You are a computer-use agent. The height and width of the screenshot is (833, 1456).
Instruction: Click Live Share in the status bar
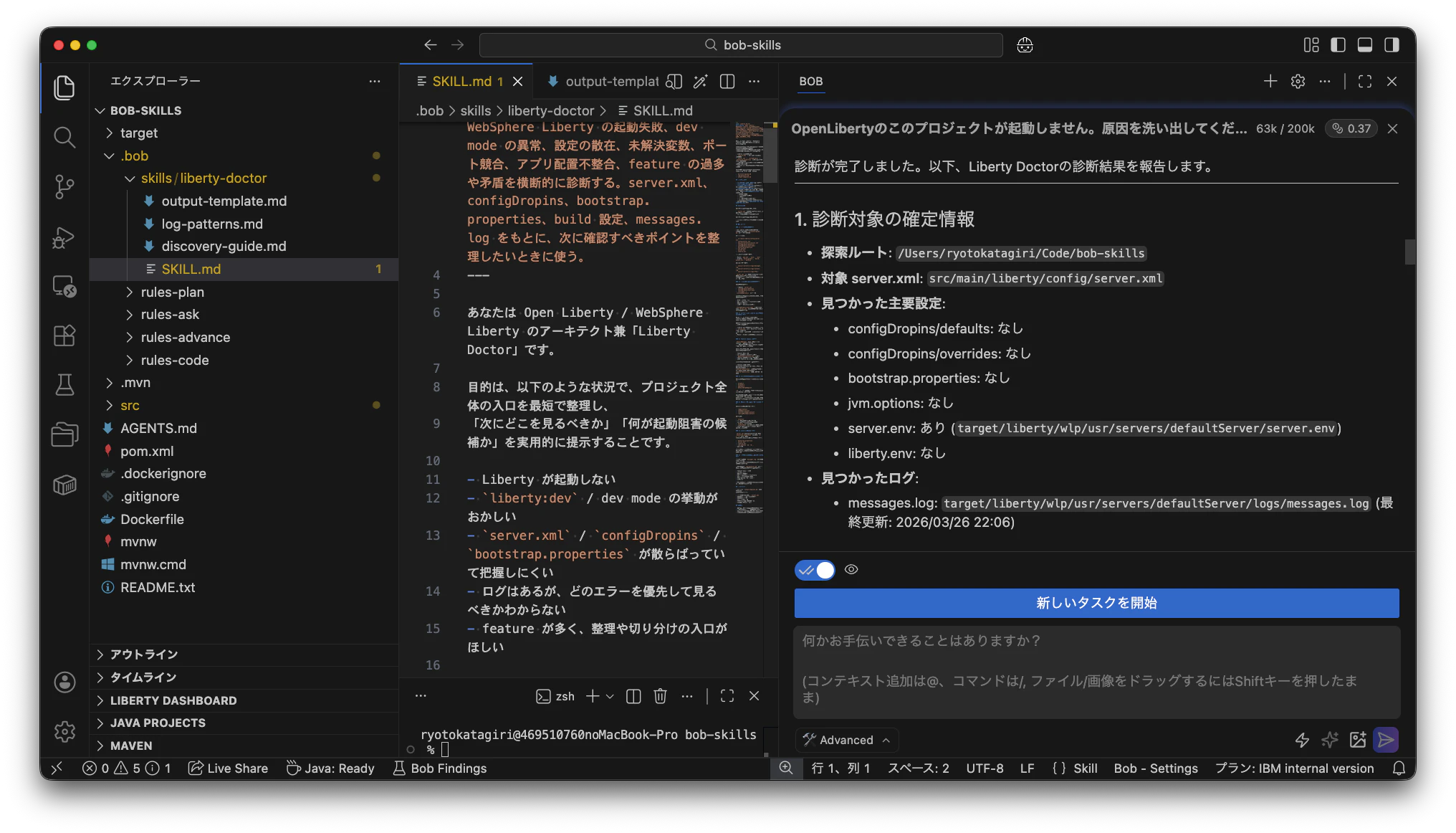pos(228,768)
